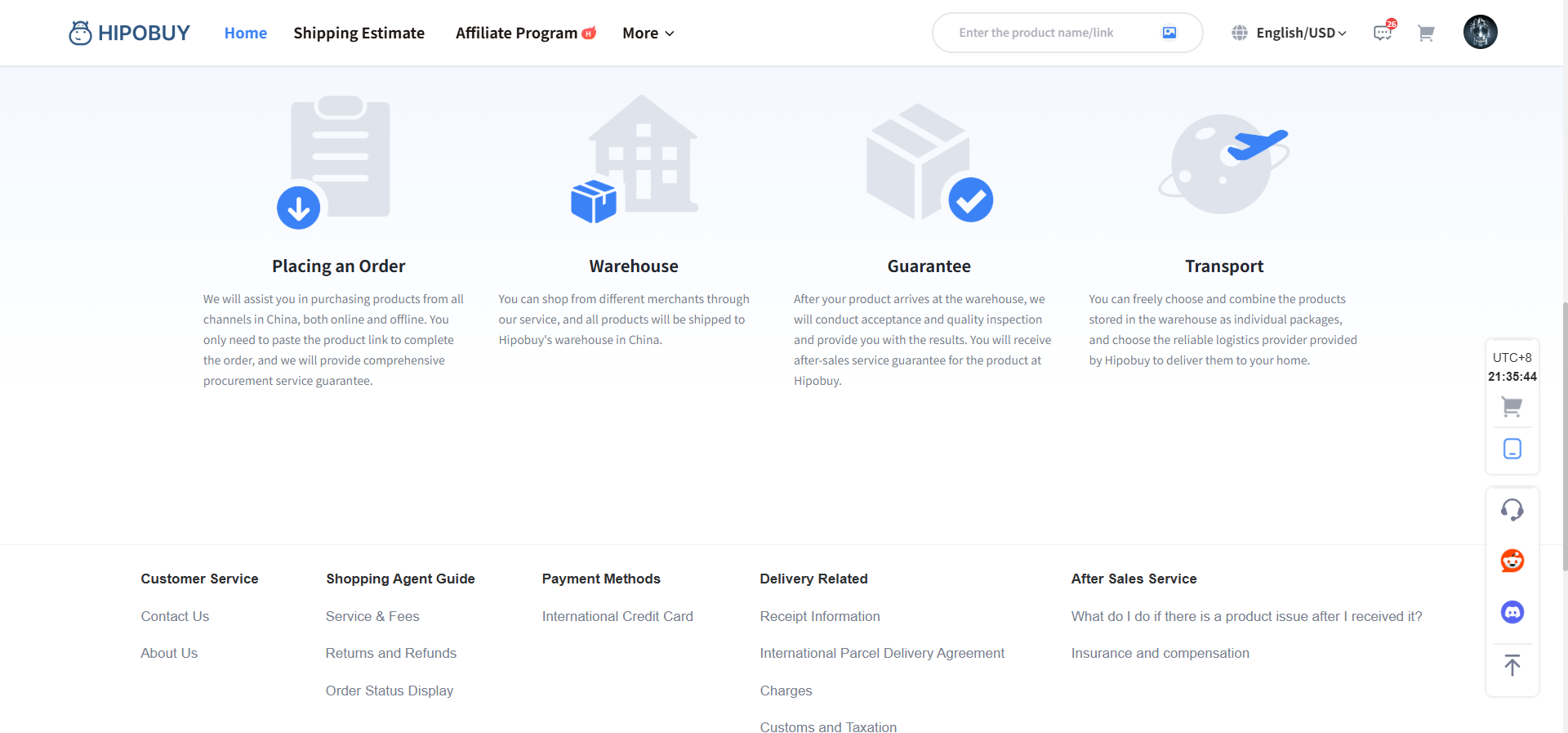Expand the More menu
The height and width of the screenshot is (733, 1568).
pos(648,33)
